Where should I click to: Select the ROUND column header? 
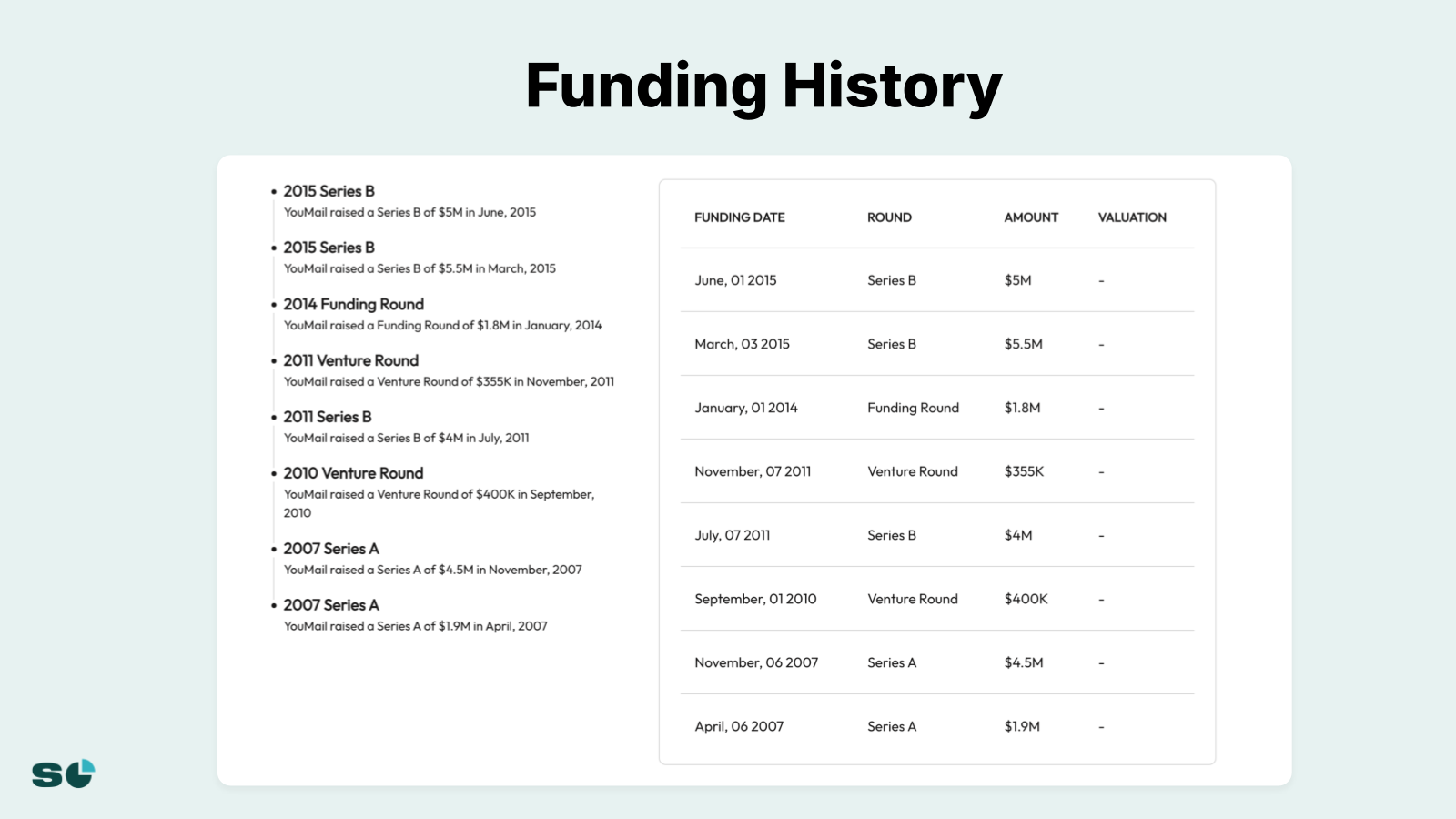coord(889,217)
